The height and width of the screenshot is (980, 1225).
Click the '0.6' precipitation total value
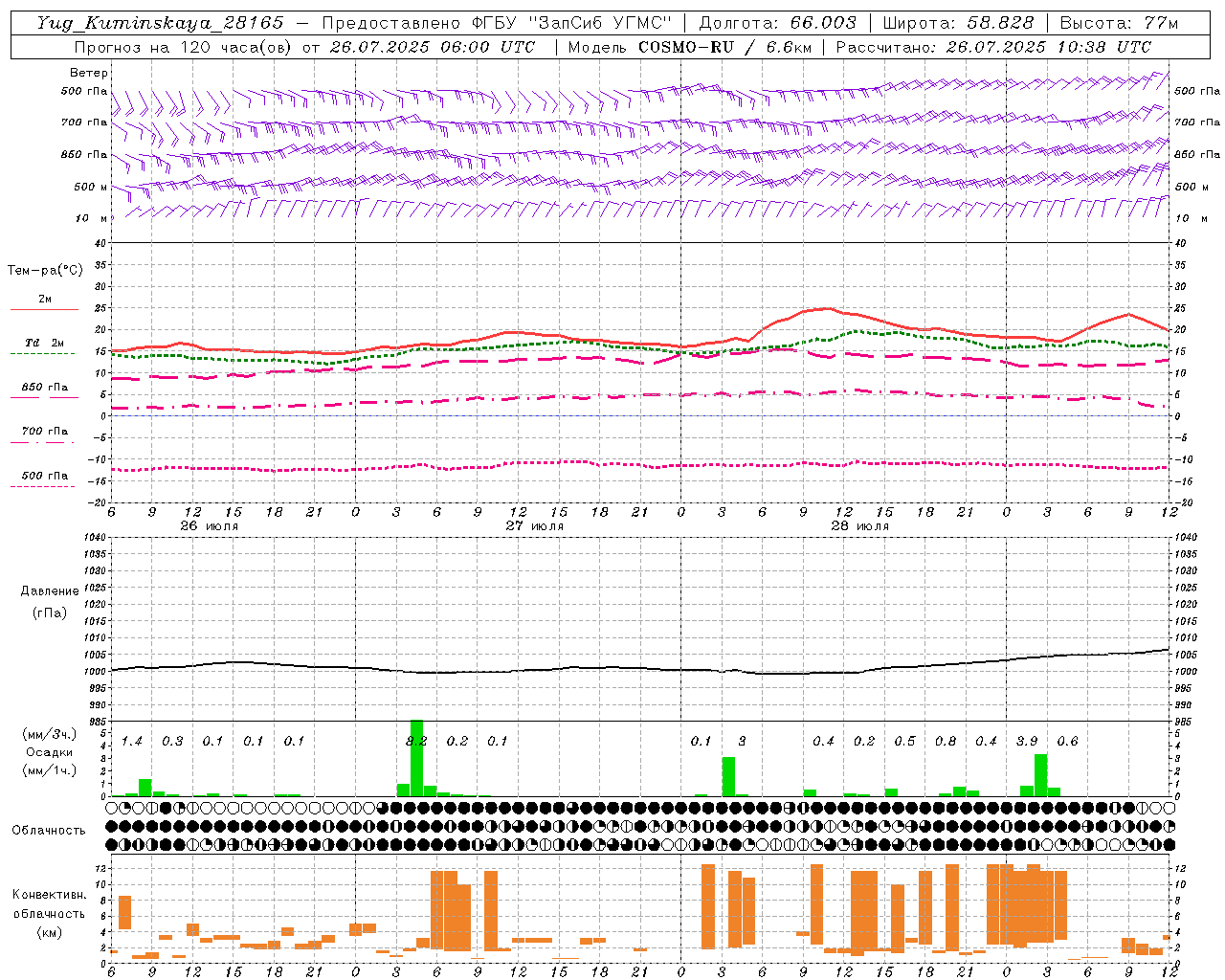[x=1067, y=741]
